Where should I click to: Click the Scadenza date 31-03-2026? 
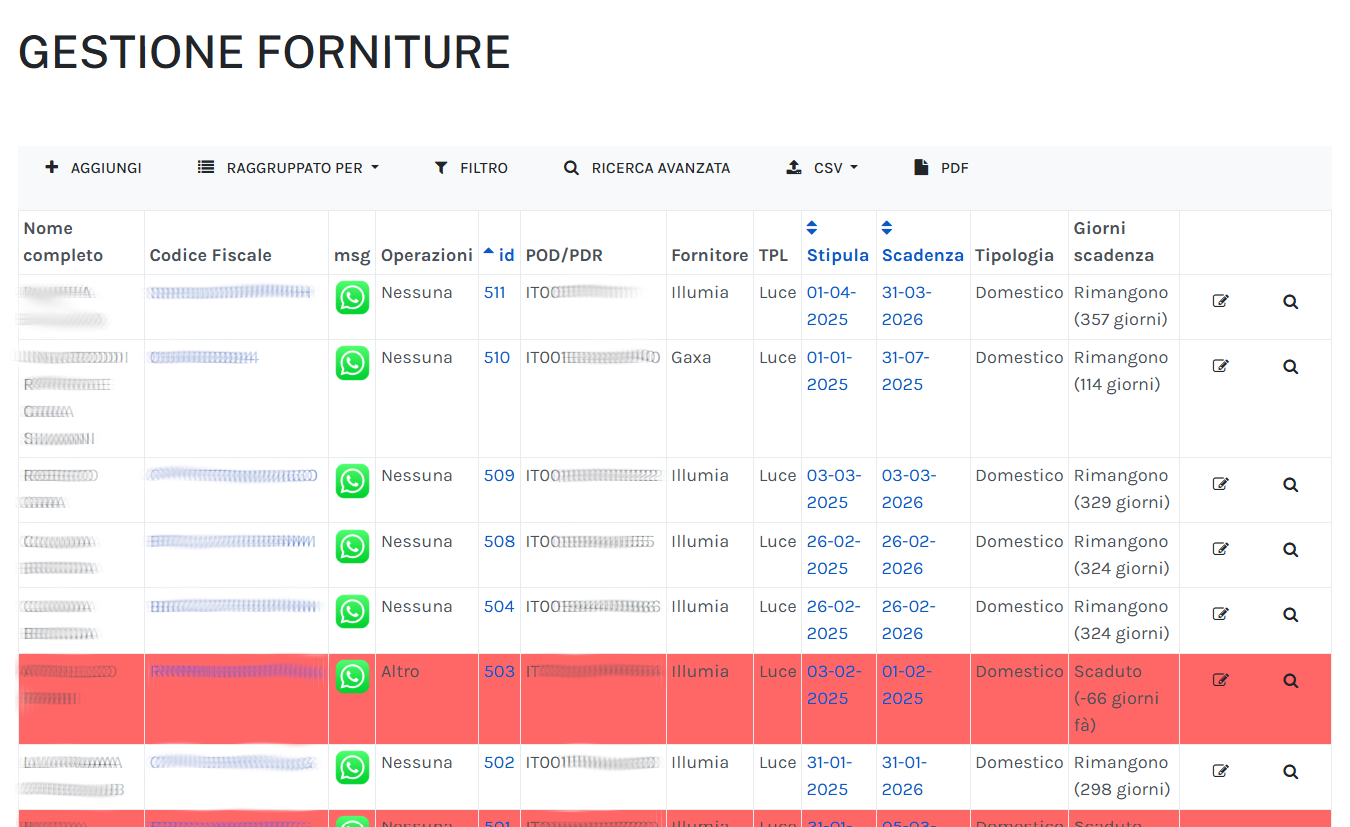[x=906, y=306]
